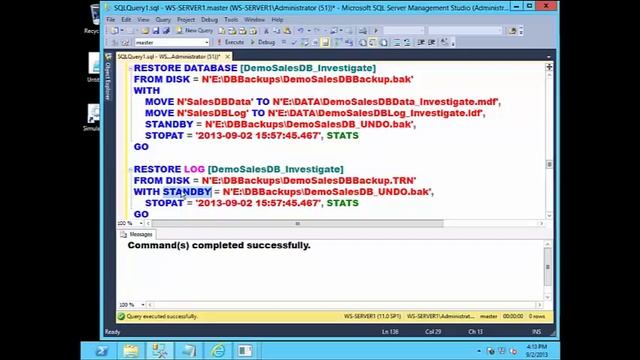The width and height of the screenshot is (640, 360).
Task: Click Specify Values for Template Parameters icon
Action: (444, 42)
